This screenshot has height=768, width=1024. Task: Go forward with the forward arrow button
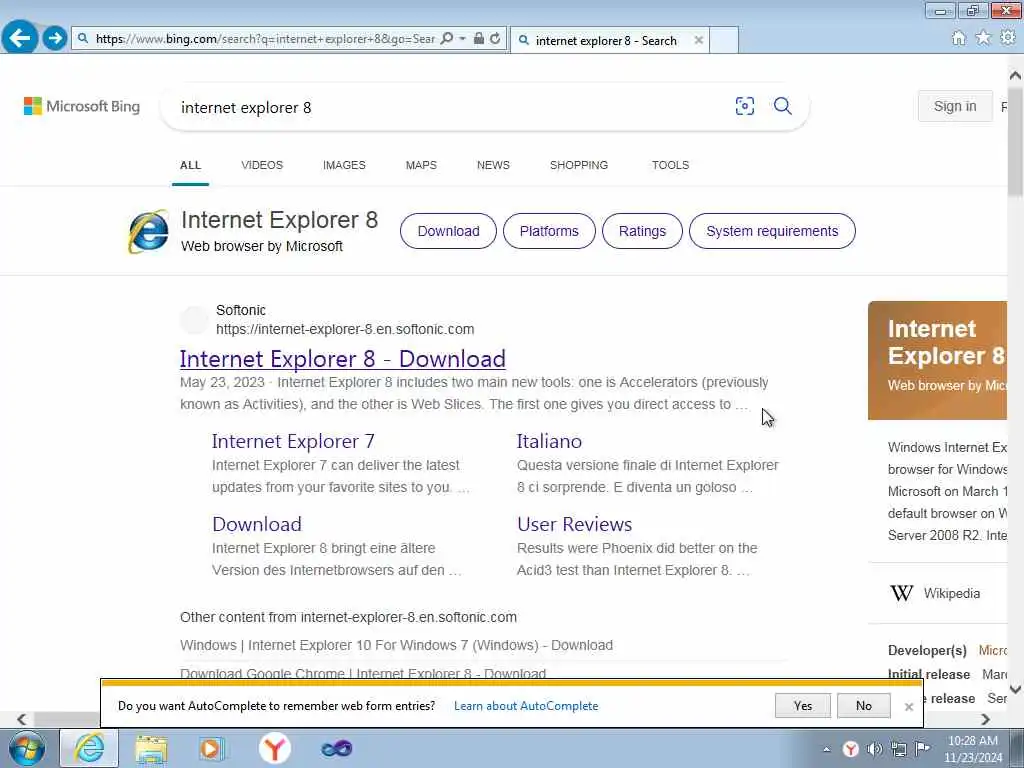point(55,38)
